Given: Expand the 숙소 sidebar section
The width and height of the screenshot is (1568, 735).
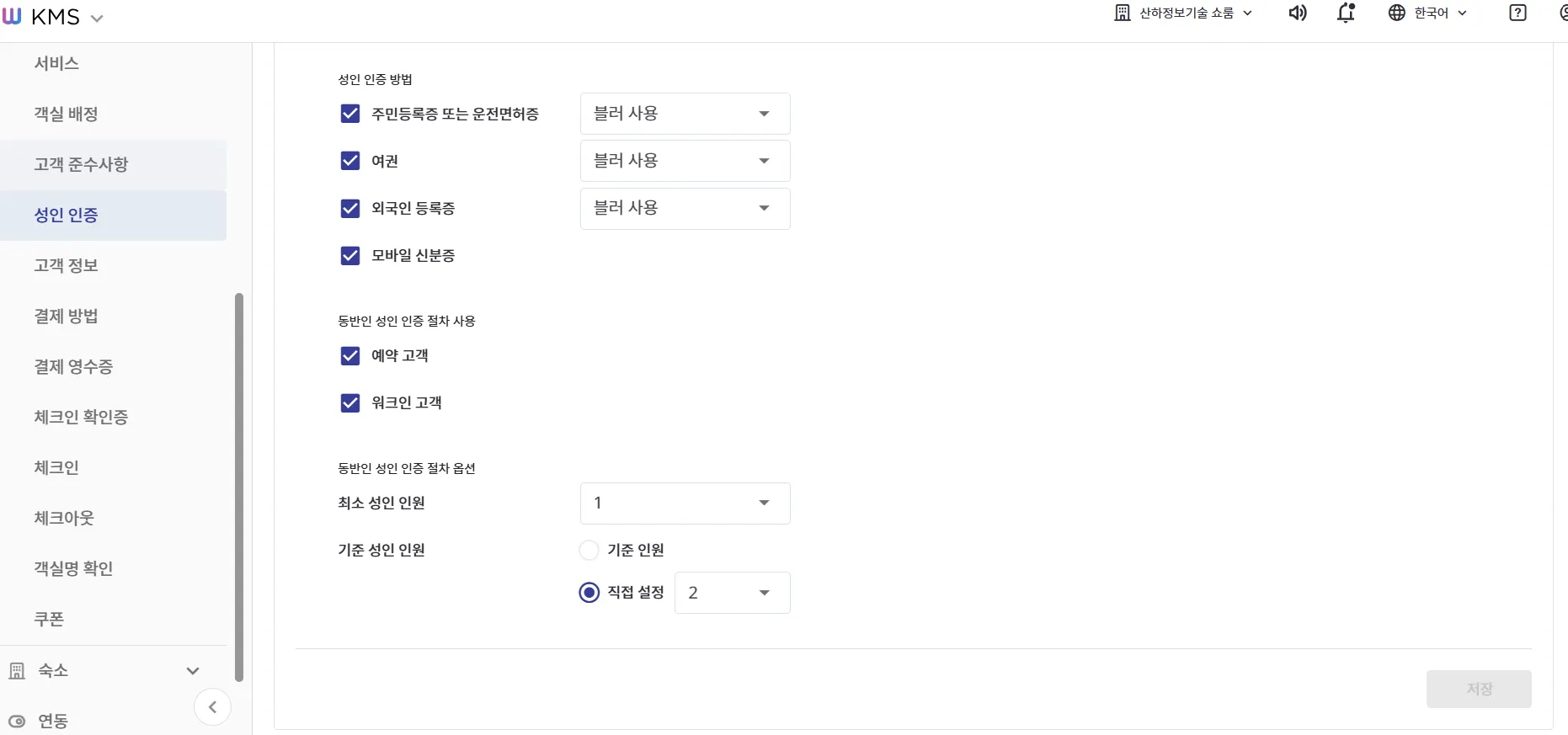Looking at the screenshot, I should (x=193, y=671).
